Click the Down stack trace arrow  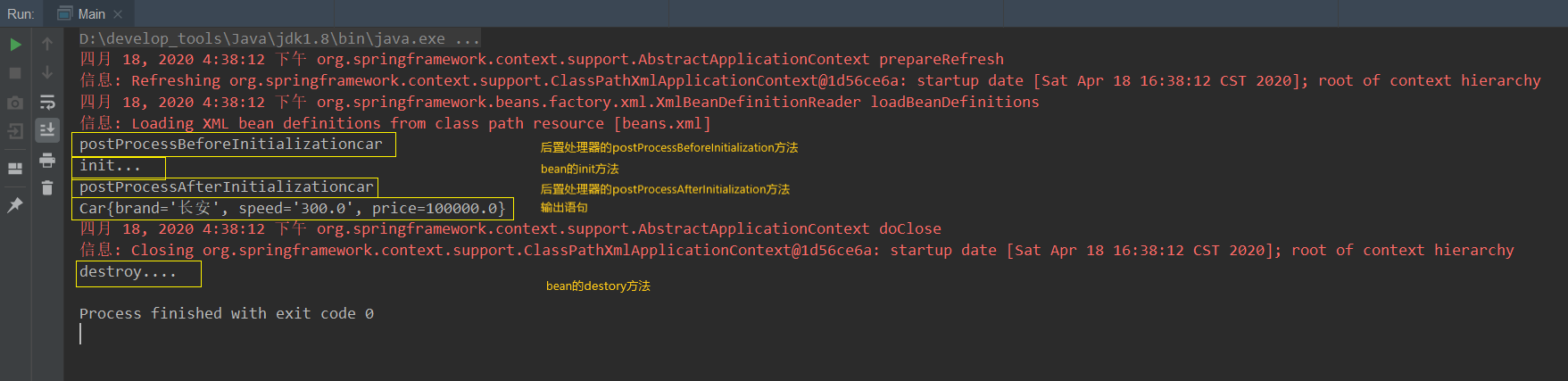tap(47, 73)
